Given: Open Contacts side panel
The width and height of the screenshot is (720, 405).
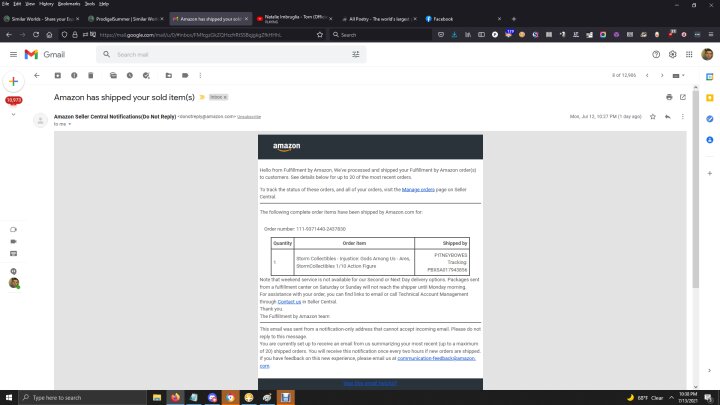Looking at the screenshot, I should click(709, 140).
